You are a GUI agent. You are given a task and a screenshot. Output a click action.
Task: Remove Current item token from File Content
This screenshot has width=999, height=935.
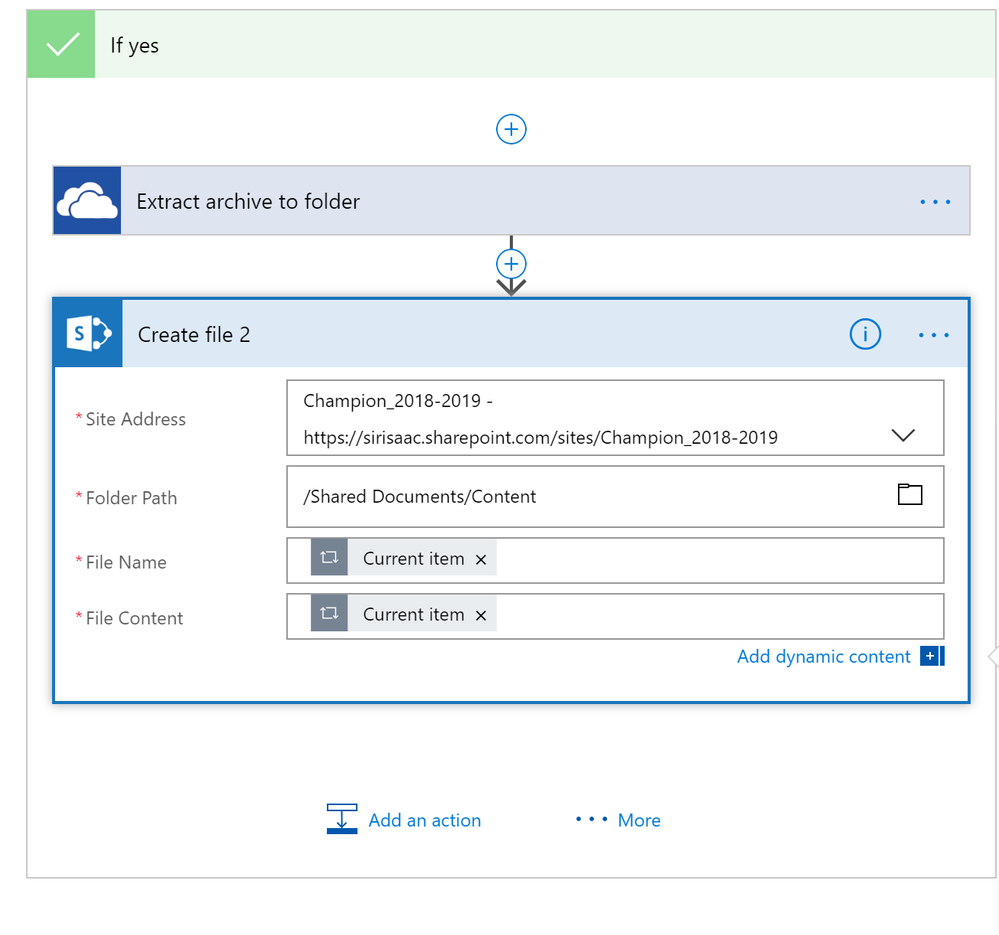point(481,615)
